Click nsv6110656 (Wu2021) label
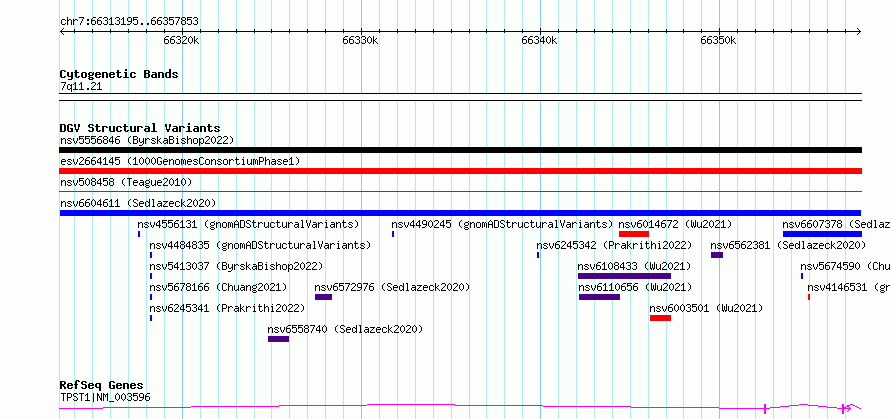This screenshot has width=890, height=419. point(636,287)
